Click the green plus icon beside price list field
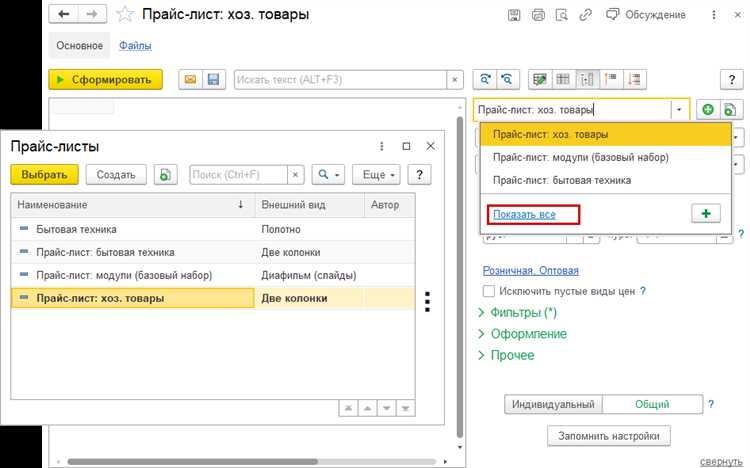Screen dimensions: 750x468 [708, 110]
